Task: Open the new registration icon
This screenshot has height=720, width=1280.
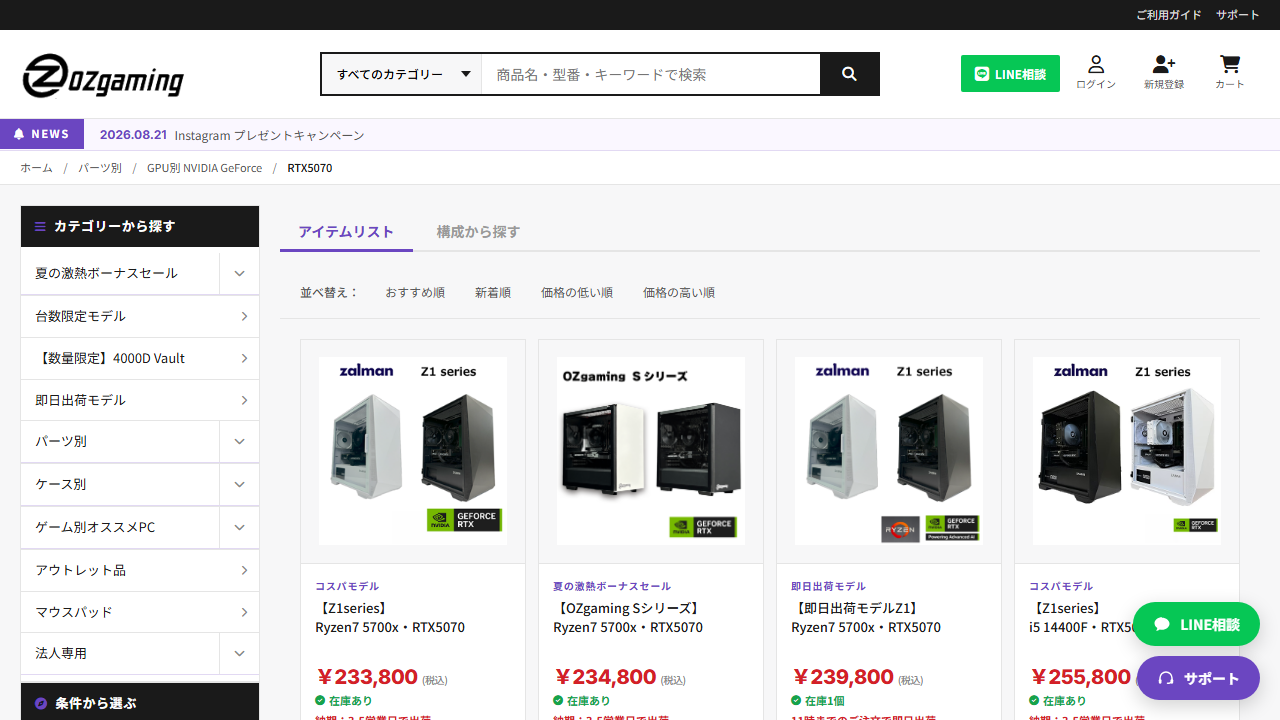Action: tap(1164, 72)
